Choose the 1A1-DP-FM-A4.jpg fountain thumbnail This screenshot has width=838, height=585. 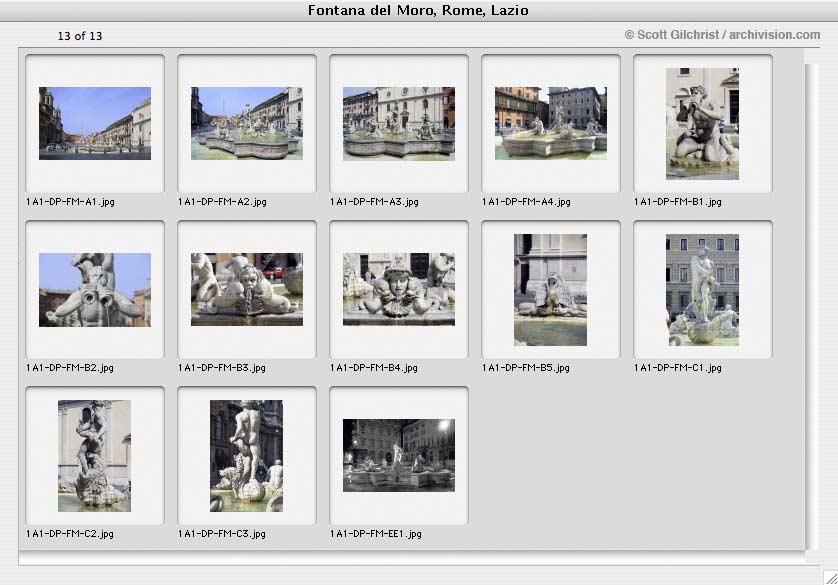(551, 123)
